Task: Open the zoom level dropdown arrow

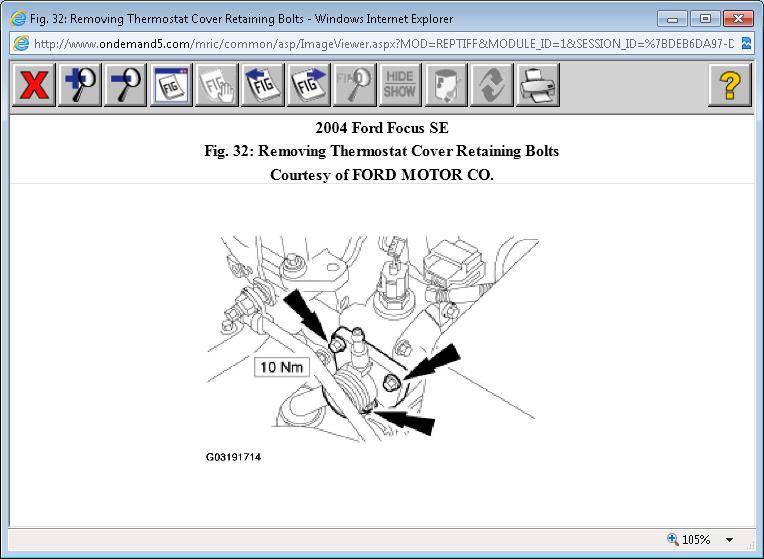Action: pos(729,540)
